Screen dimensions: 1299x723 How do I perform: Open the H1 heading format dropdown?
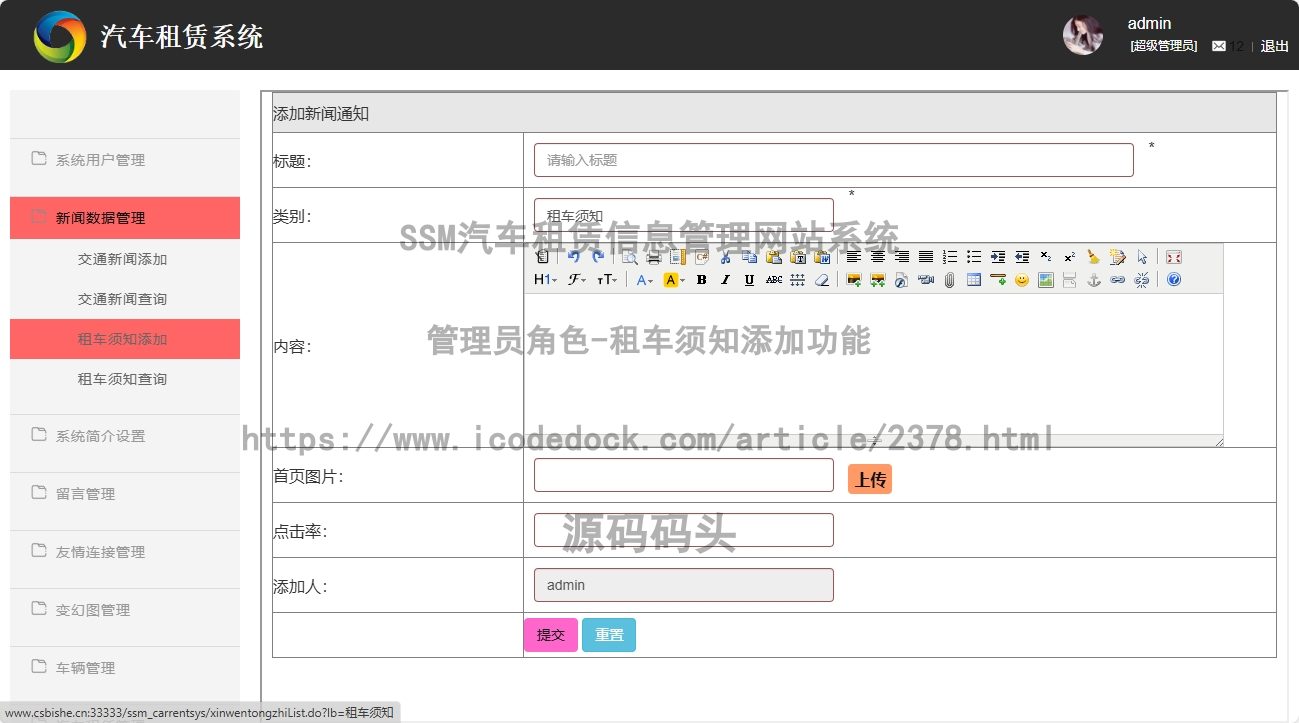pyautogui.click(x=546, y=280)
